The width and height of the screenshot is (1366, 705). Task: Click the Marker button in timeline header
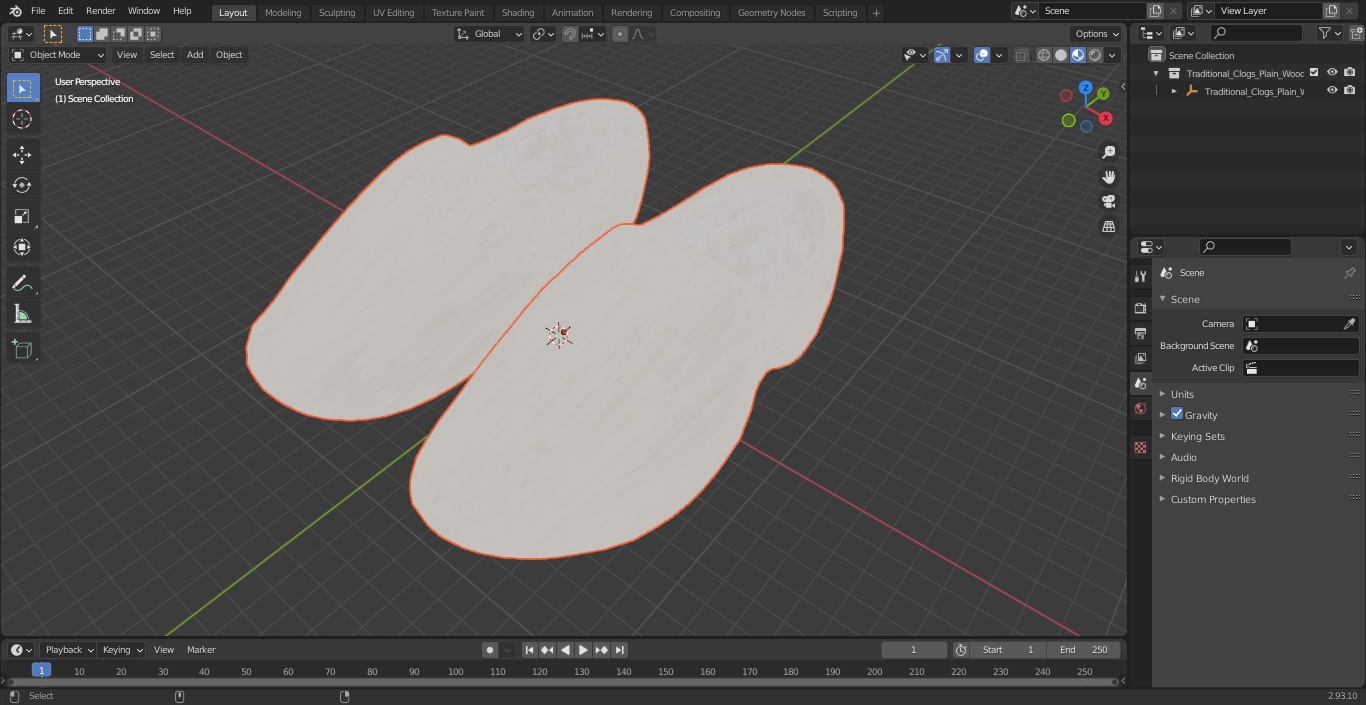[x=201, y=650]
